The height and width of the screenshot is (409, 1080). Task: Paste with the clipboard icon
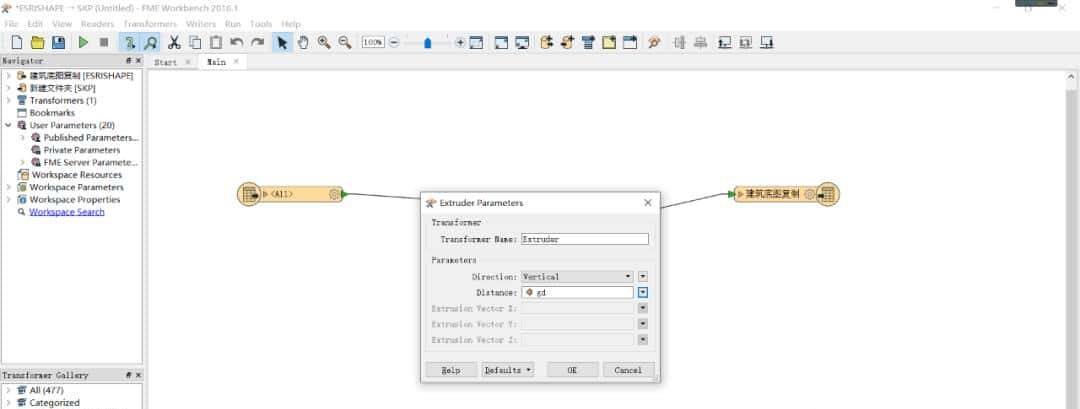(216, 43)
